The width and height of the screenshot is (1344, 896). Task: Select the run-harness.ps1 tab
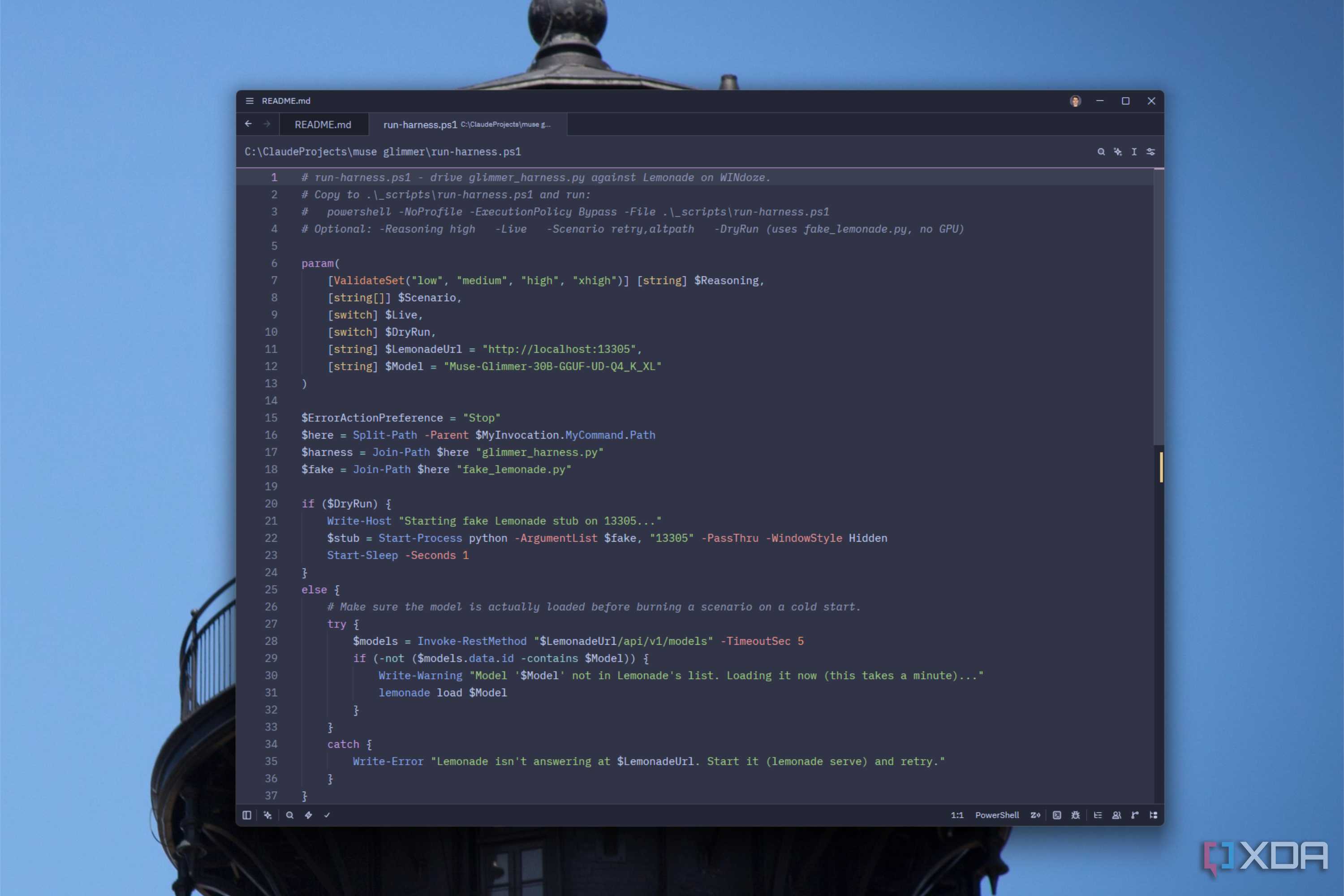467,125
